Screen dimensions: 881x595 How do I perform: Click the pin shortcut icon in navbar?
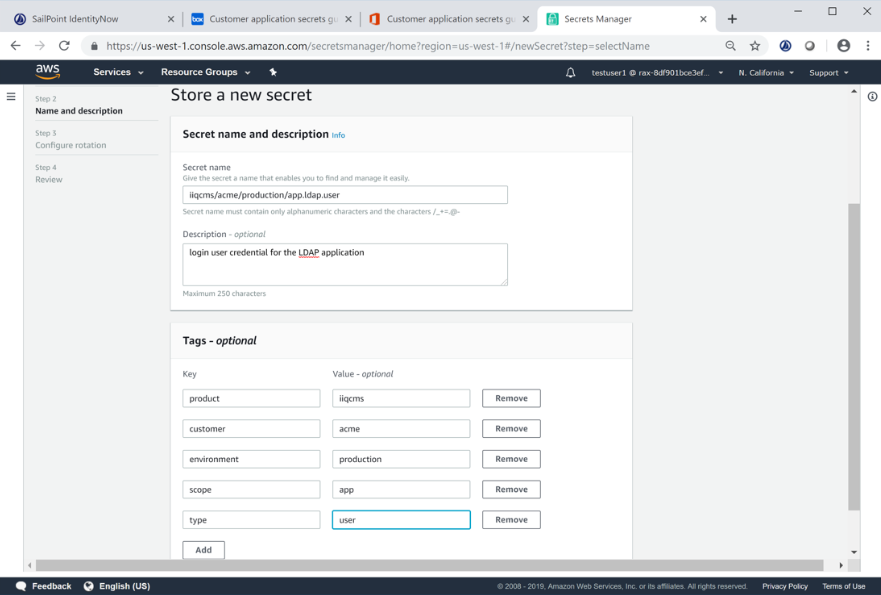pos(273,73)
